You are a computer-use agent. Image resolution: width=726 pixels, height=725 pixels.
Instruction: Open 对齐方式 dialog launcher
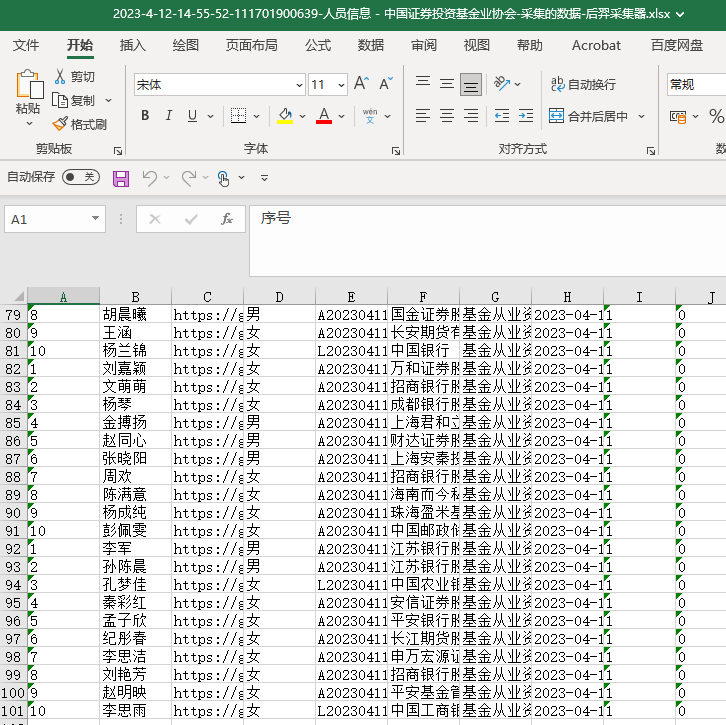[651, 151]
